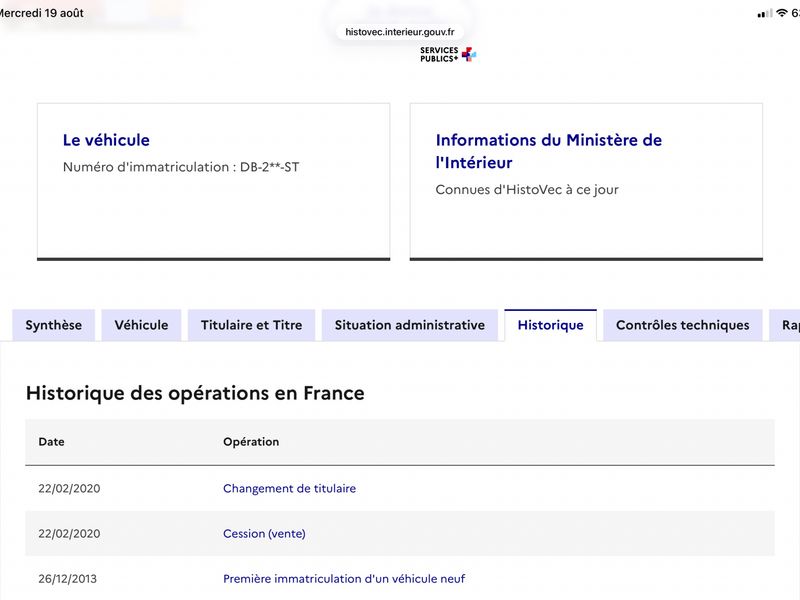
Task: Click the Cession (vente) operation
Action: (x=264, y=534)
